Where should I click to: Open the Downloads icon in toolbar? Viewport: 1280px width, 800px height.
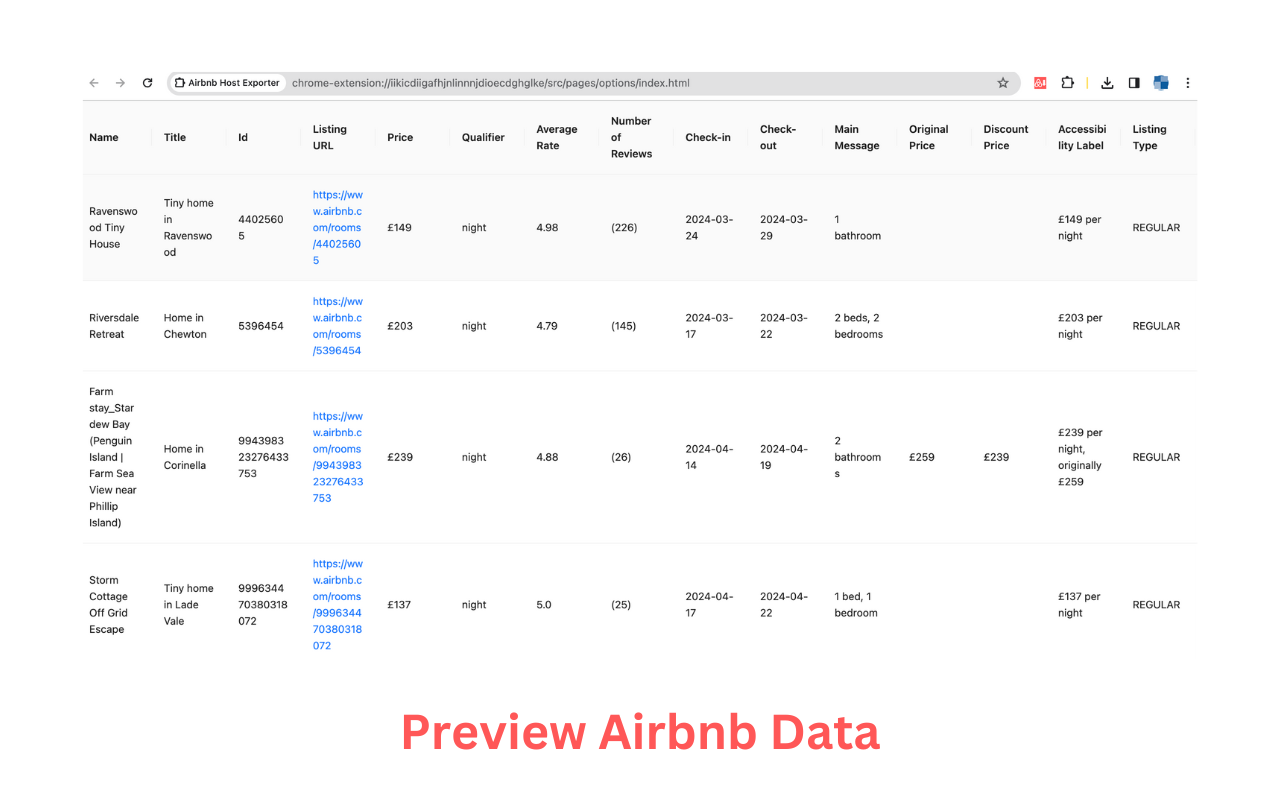[1107, 83]
